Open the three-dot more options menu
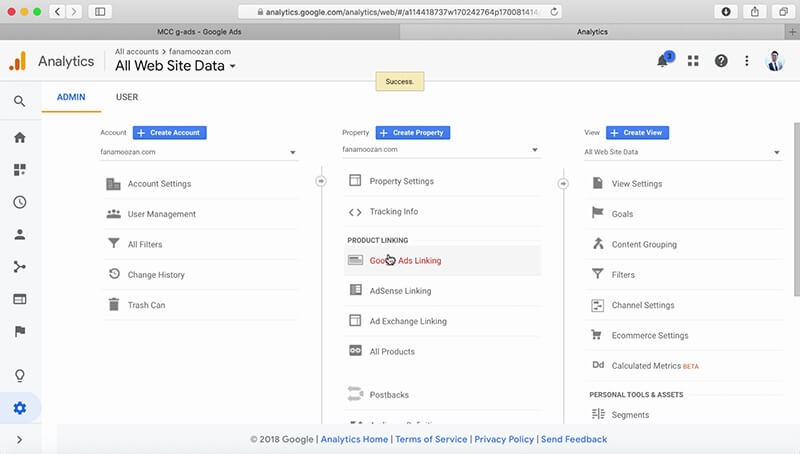The height and width of the screenshot is (454, 800). coord(746,61)
